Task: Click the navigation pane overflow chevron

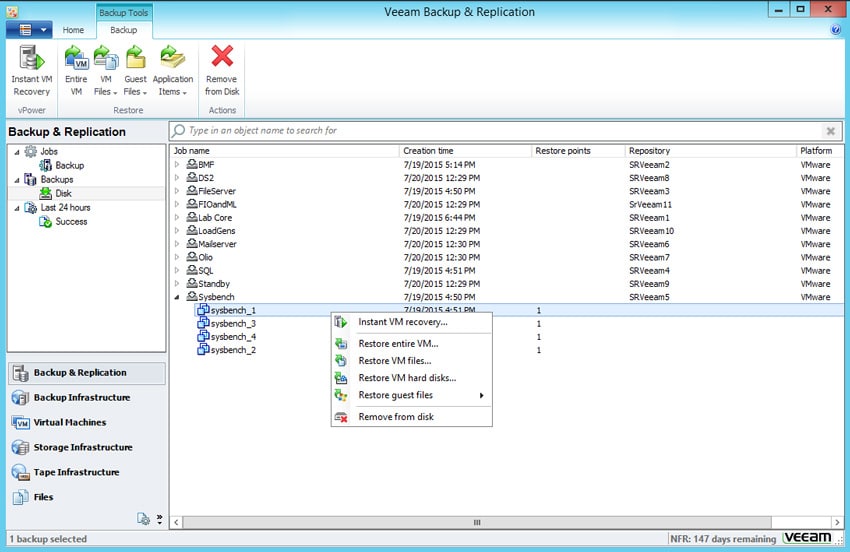Action: (x=159, y=519)
